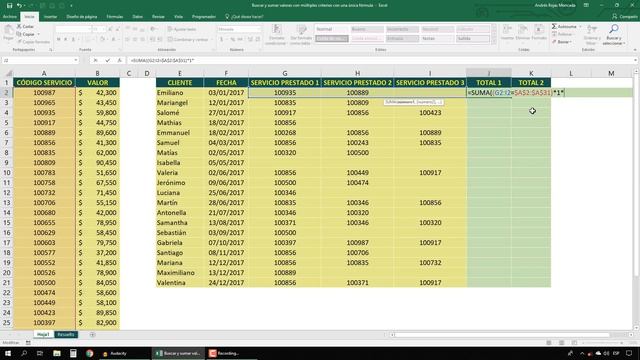Save the workbook from quick access toolbar
640x360 pixels.
point(9,5)
